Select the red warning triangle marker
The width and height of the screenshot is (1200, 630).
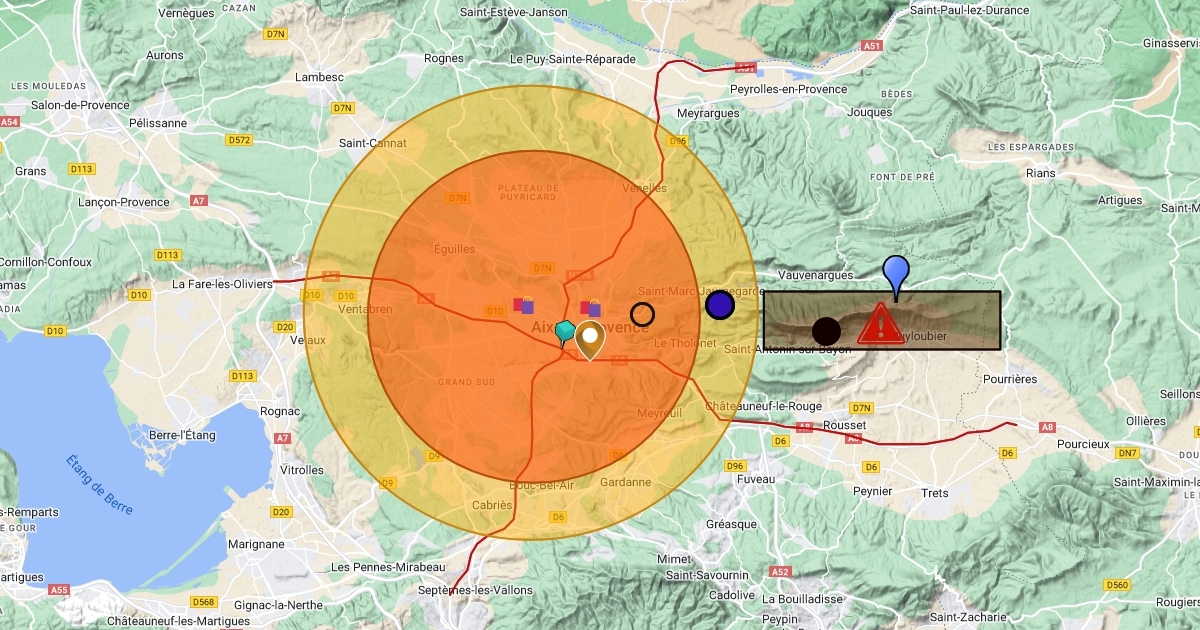tap(880, 324)
